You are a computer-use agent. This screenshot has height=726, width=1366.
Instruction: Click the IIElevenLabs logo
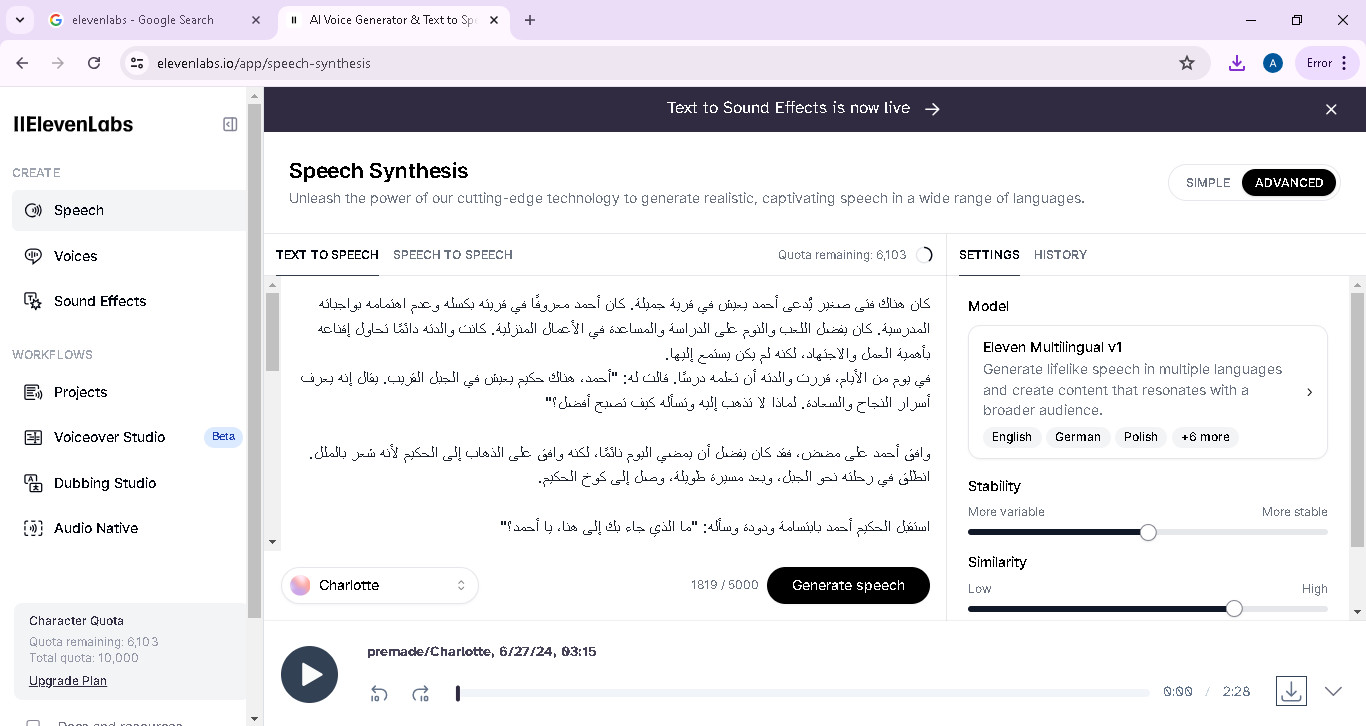pos(73,124)
